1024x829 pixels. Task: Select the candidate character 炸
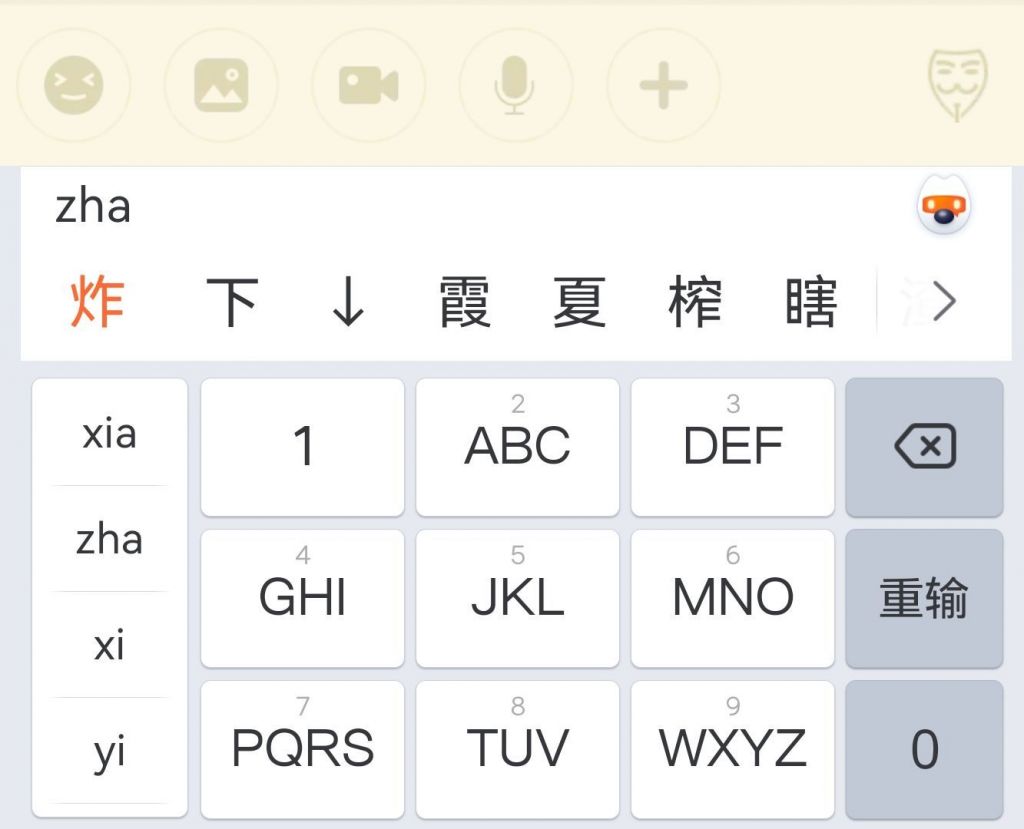98,303
